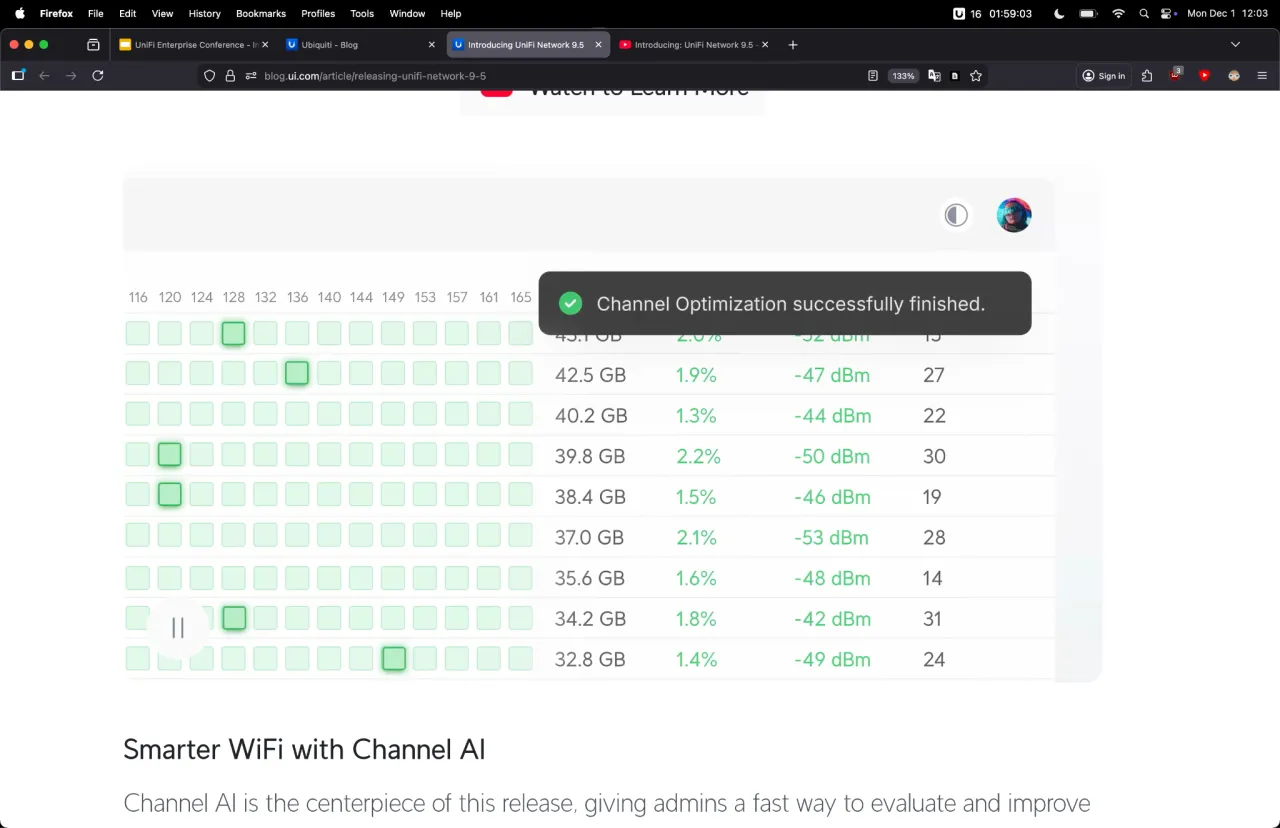This screenshot has width=1280, height=828.
Task: Go forward to the next page
Action: 71,75
